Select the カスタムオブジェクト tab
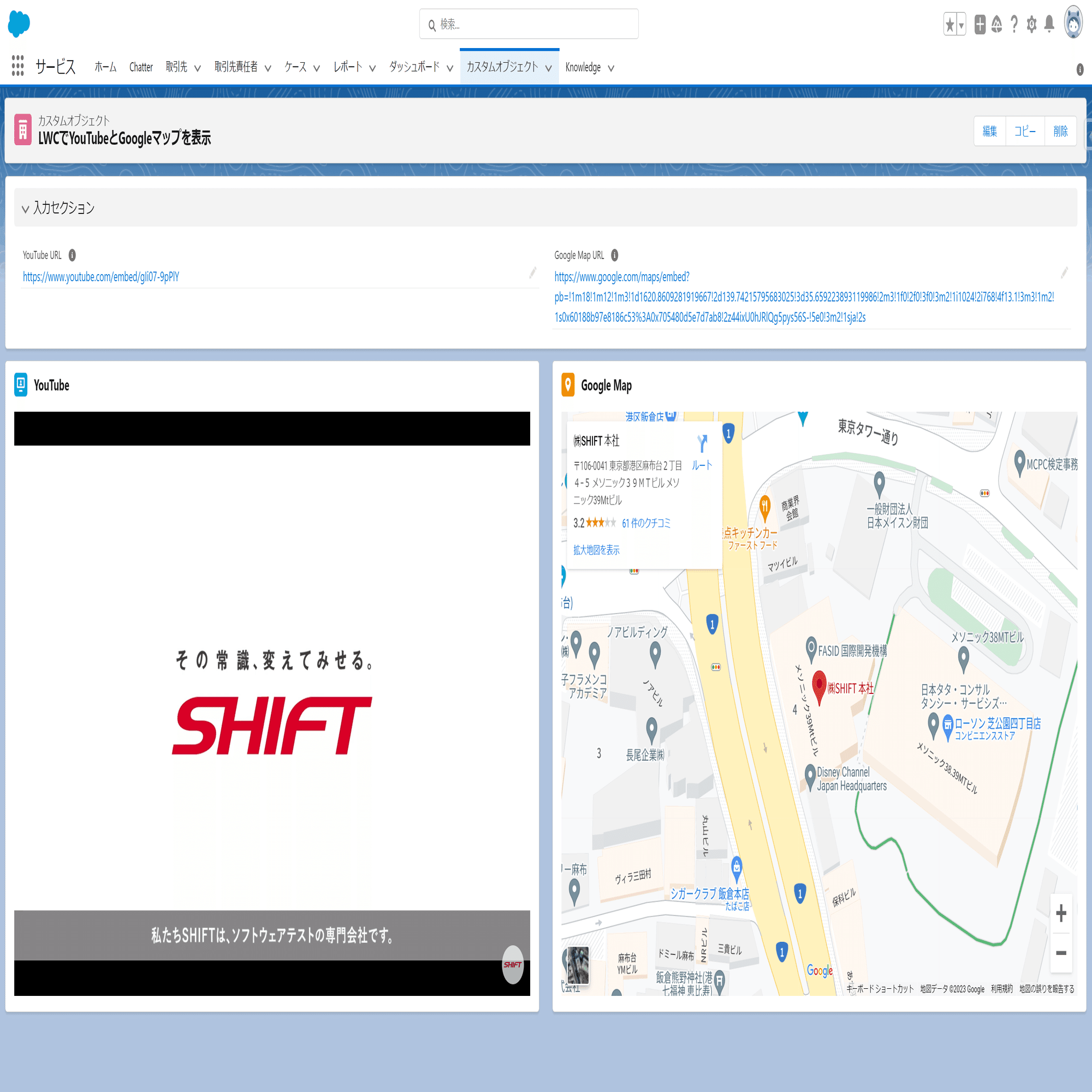Viewport: 1092px width, 1092px height. click(502, 67)
